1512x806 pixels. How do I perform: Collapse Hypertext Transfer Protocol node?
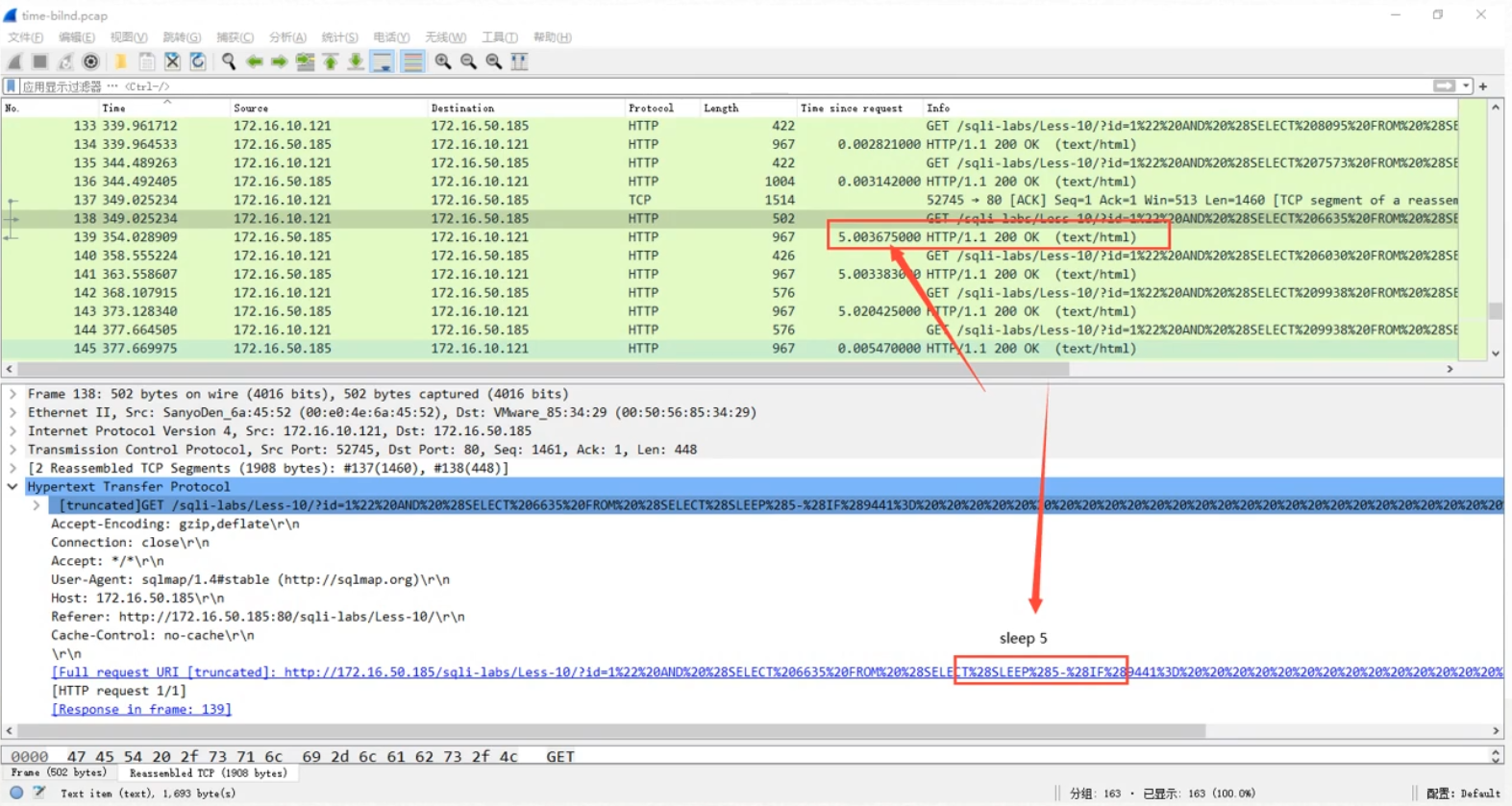[12, 487]
